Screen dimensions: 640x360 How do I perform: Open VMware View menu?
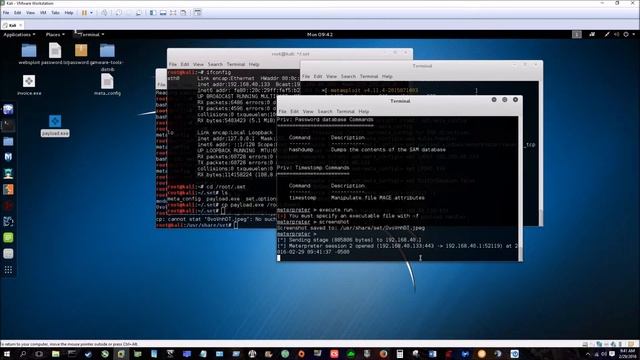click(x=30, y=13)
